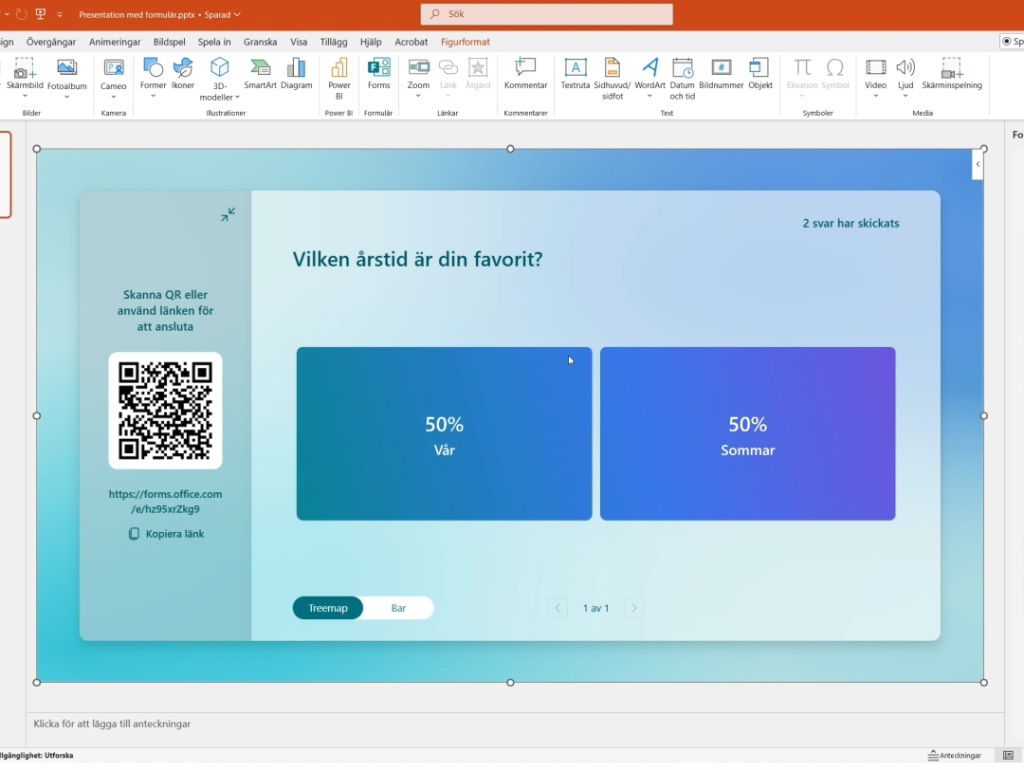This screenshot has height=770, width=1024.
Task: Open the Bildspel tab
Action: 169,42
